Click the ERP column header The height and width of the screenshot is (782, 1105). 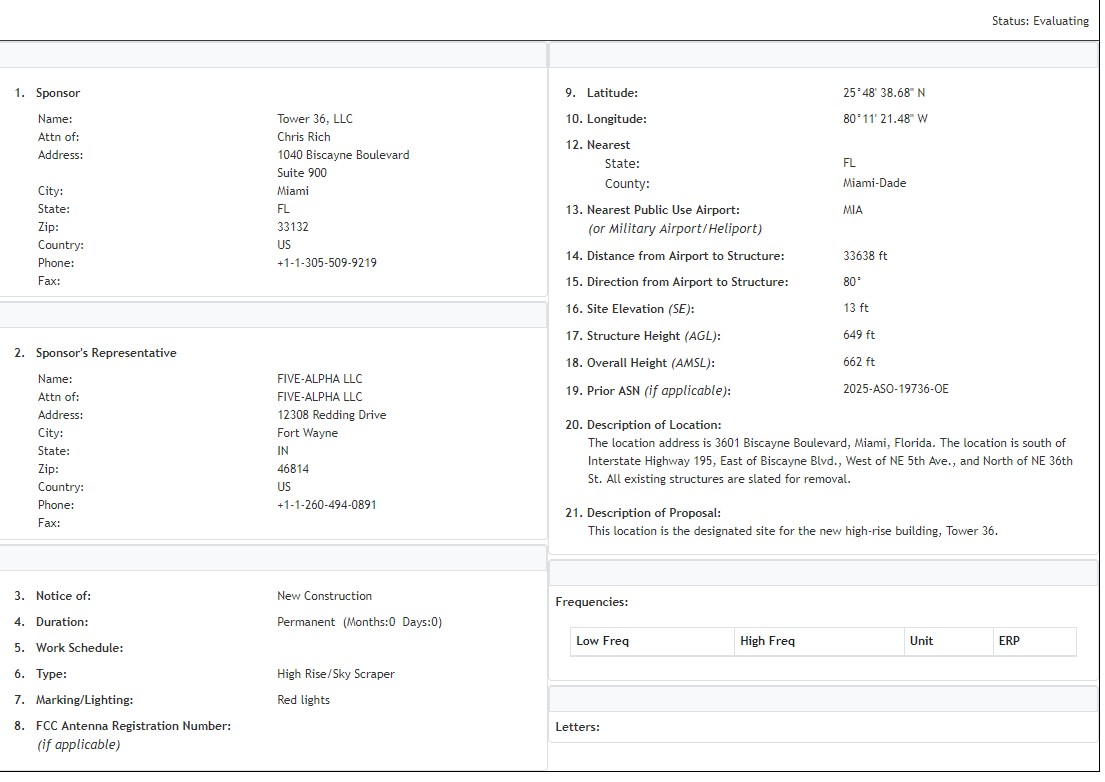(1009, 641)
